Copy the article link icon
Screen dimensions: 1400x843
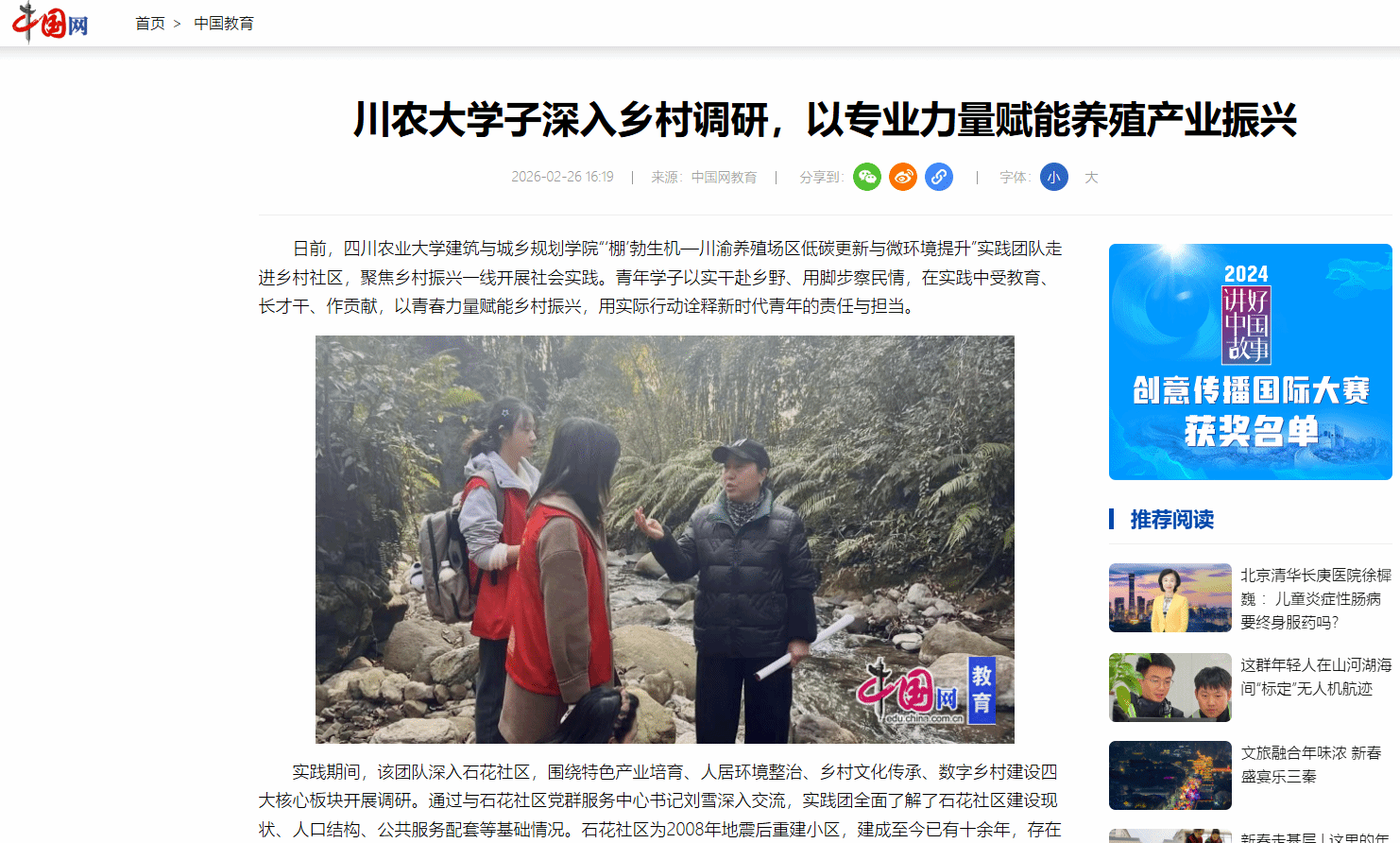pos(939,177)
